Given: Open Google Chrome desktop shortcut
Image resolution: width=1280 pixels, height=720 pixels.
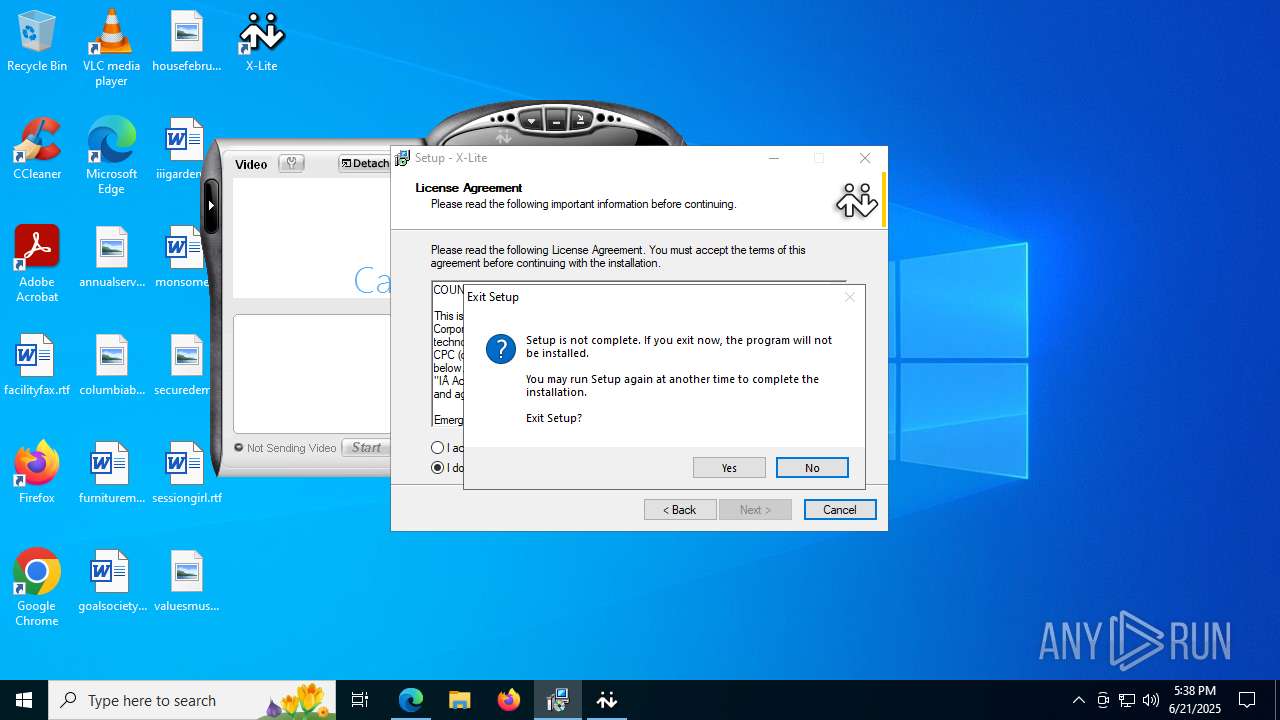Looking at the screenshot, I should click(x=37, y=588).
